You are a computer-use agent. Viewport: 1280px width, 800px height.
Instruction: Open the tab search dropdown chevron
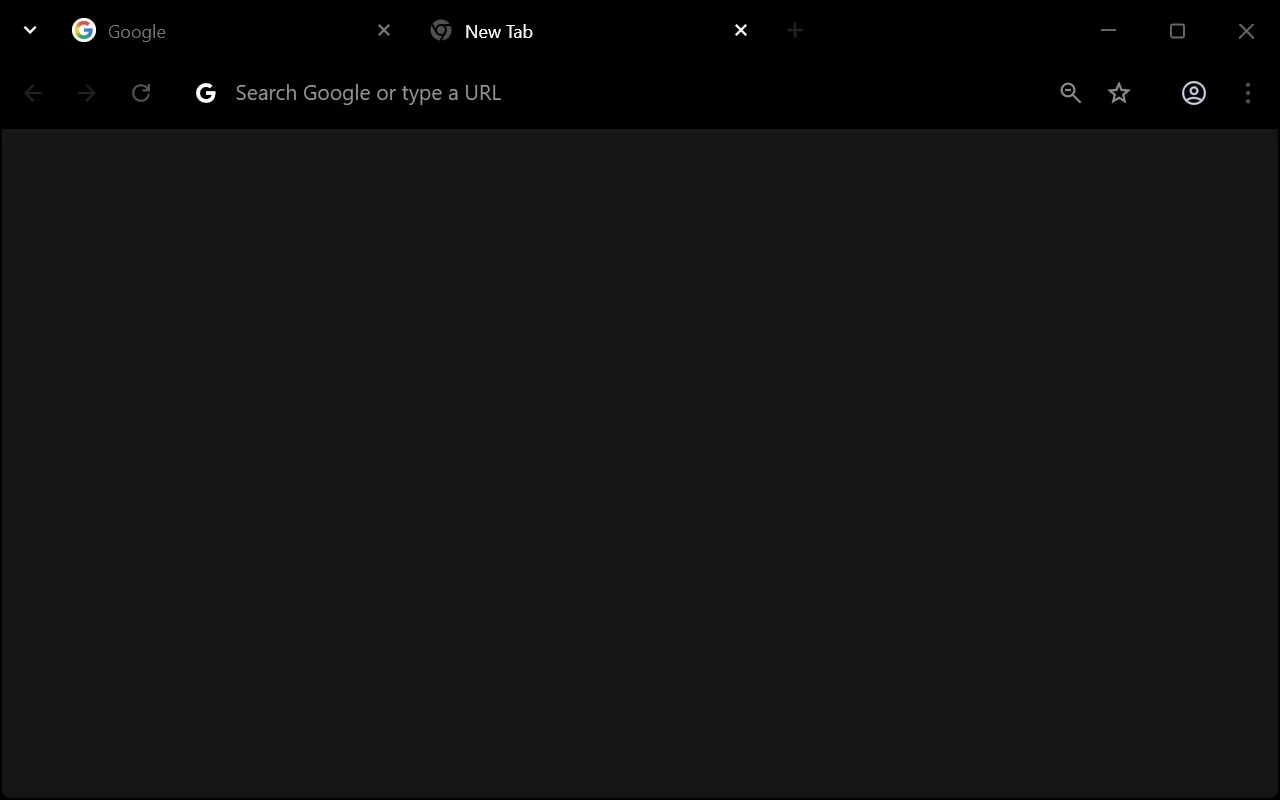pos(30,30)
